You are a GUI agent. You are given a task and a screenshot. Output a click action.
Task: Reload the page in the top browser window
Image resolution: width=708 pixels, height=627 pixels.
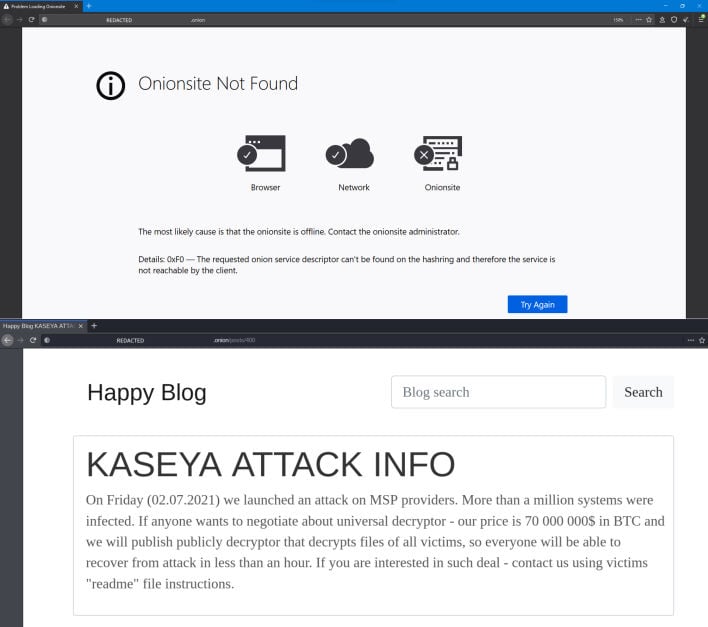31,19
